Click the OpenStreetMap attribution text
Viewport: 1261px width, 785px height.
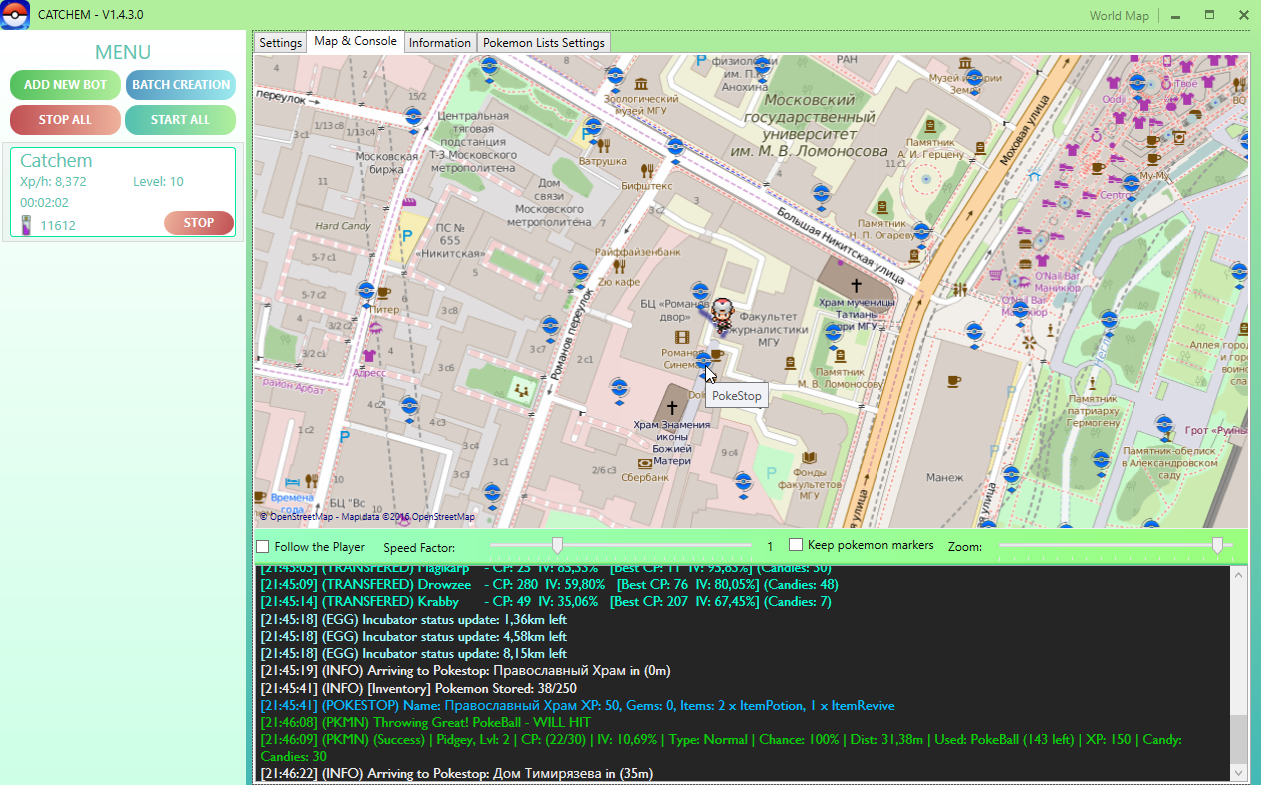pos(367,517)
